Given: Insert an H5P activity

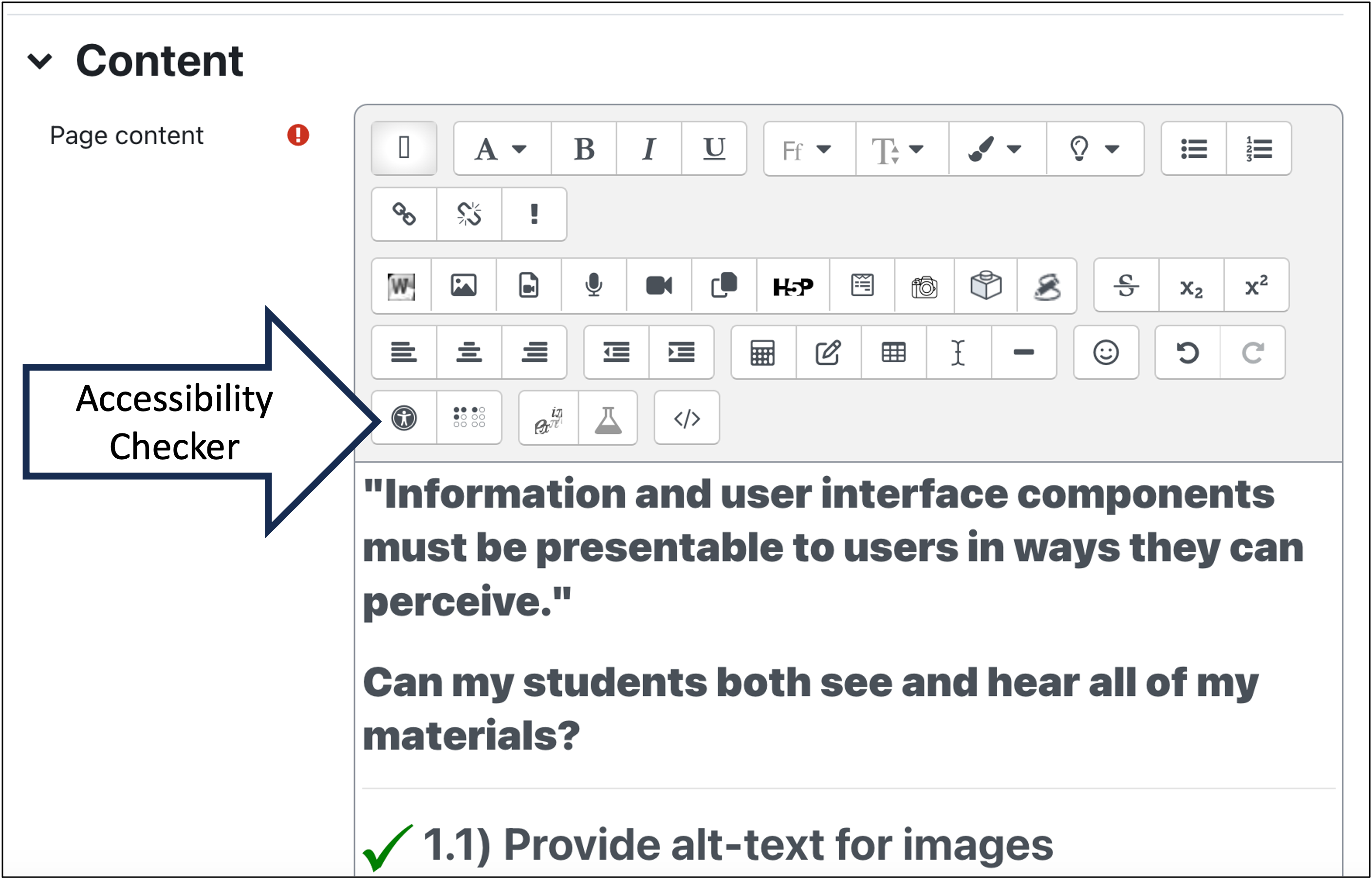Looking at the screenshot, I should point(793,286).
